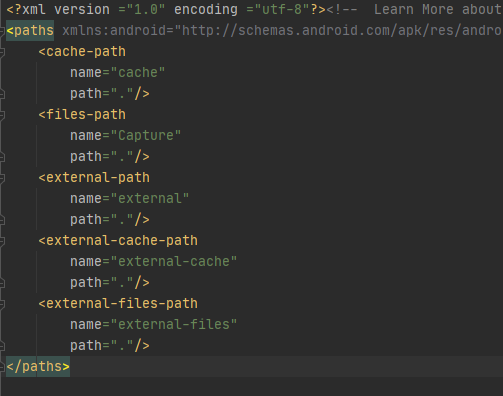
Task: Click the <files-path tag name
Action: pos(82,115)
